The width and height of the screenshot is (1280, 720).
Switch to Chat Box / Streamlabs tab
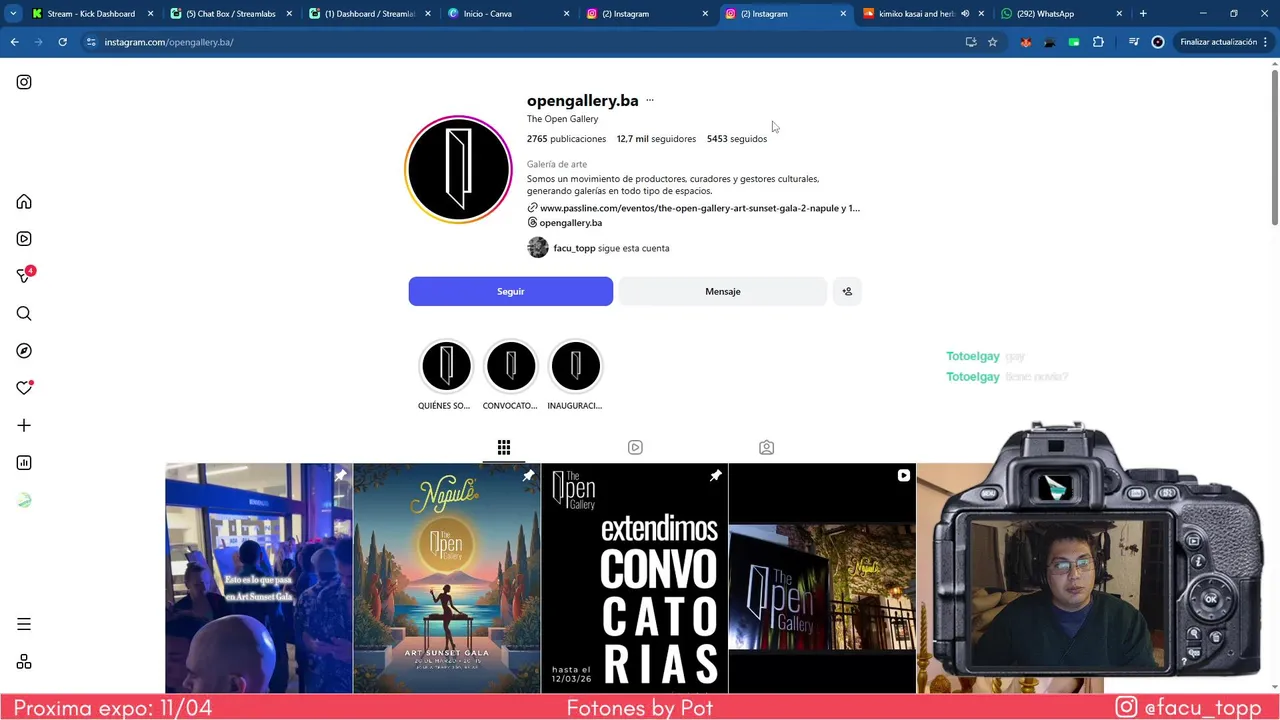pyautogui.click(x=230, y=14)
